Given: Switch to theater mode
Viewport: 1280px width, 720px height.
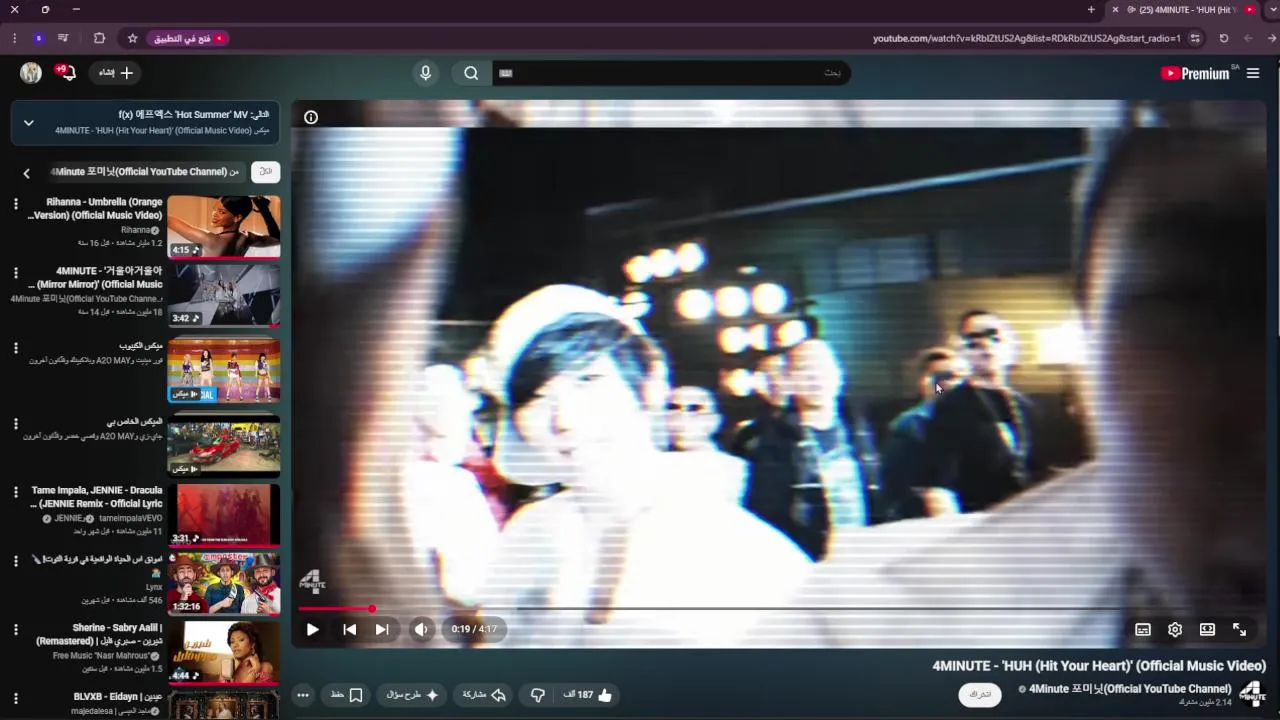Looking at the screenshot, I should click(x=1207, y=629).
